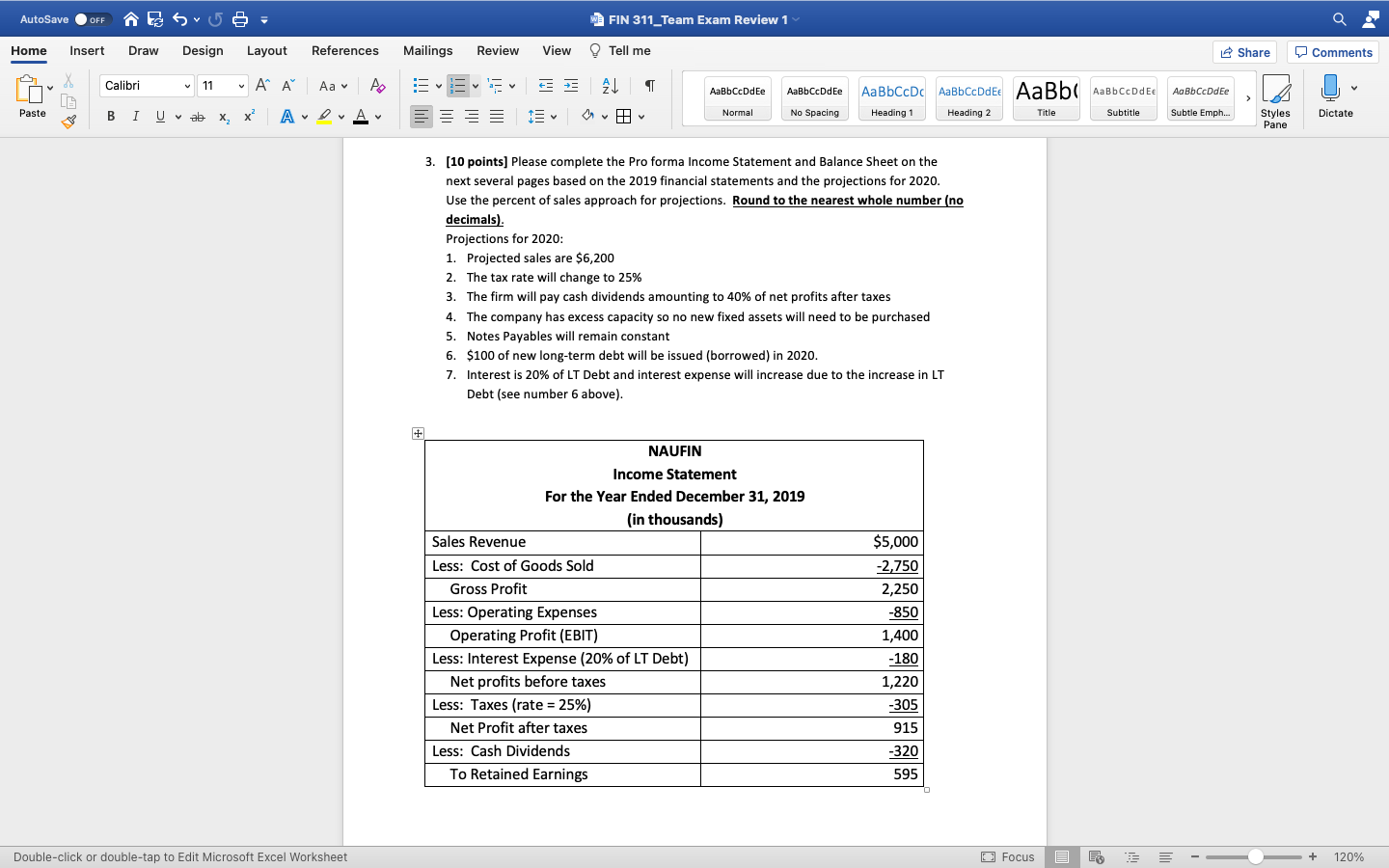Select the text Highlight color icon
The height and width of the screenshot is (868, 1389).
(x=324, y=116)
